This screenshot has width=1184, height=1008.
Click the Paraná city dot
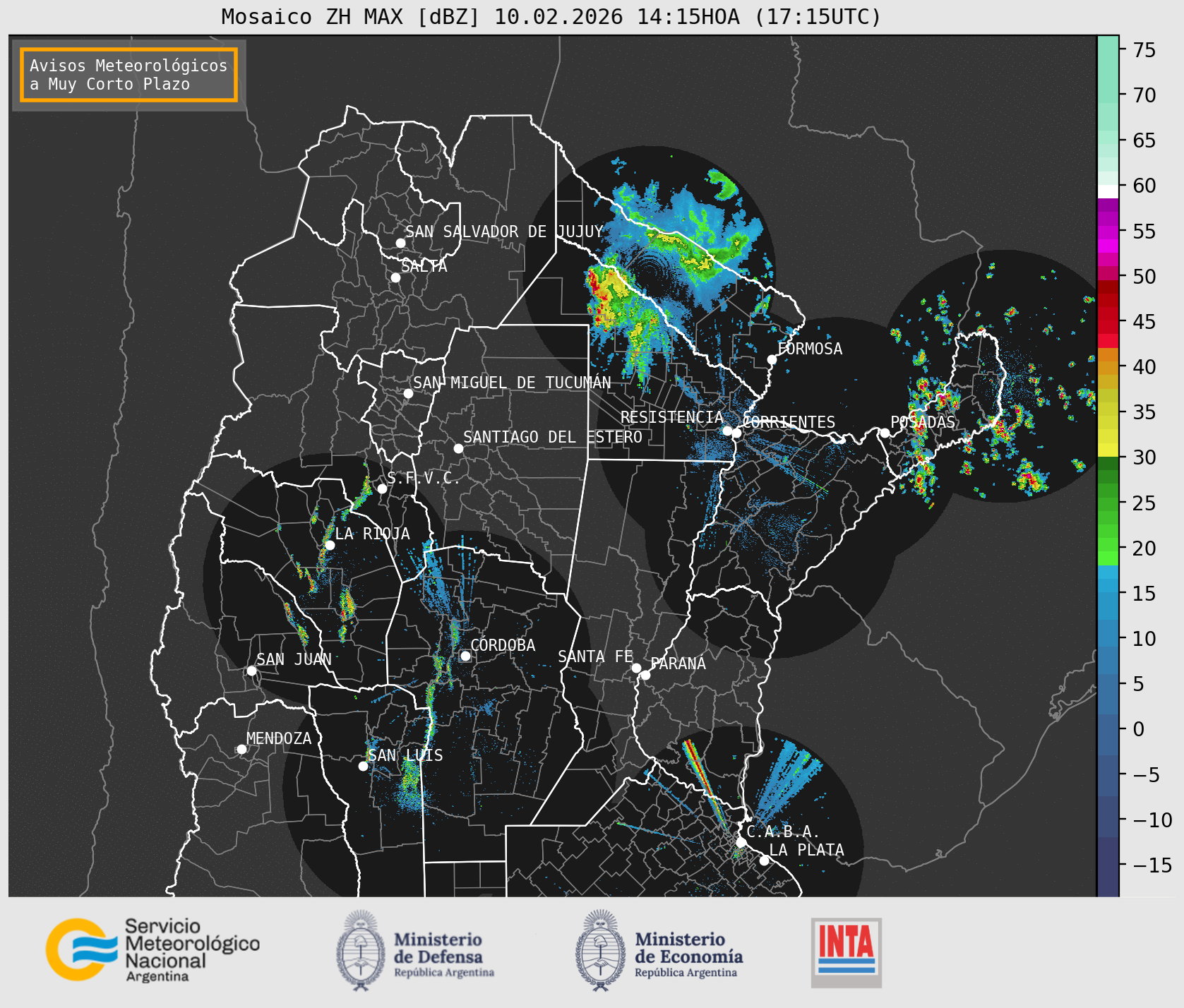(x=645, y=675)
